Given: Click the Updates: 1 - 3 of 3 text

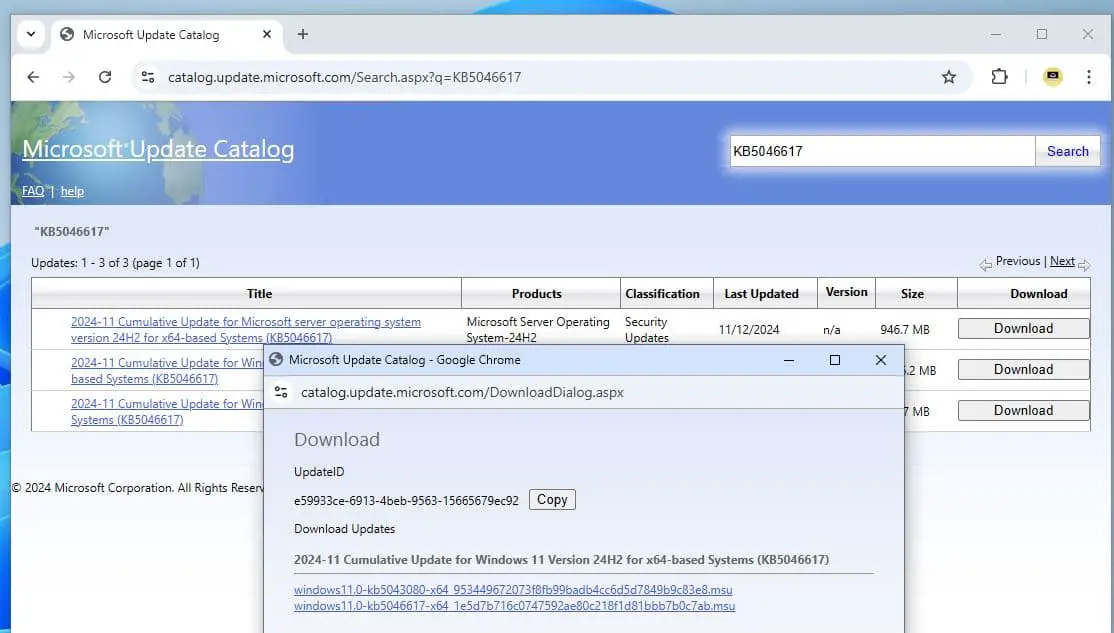Looking at the screenshot, I should [115, 263].
